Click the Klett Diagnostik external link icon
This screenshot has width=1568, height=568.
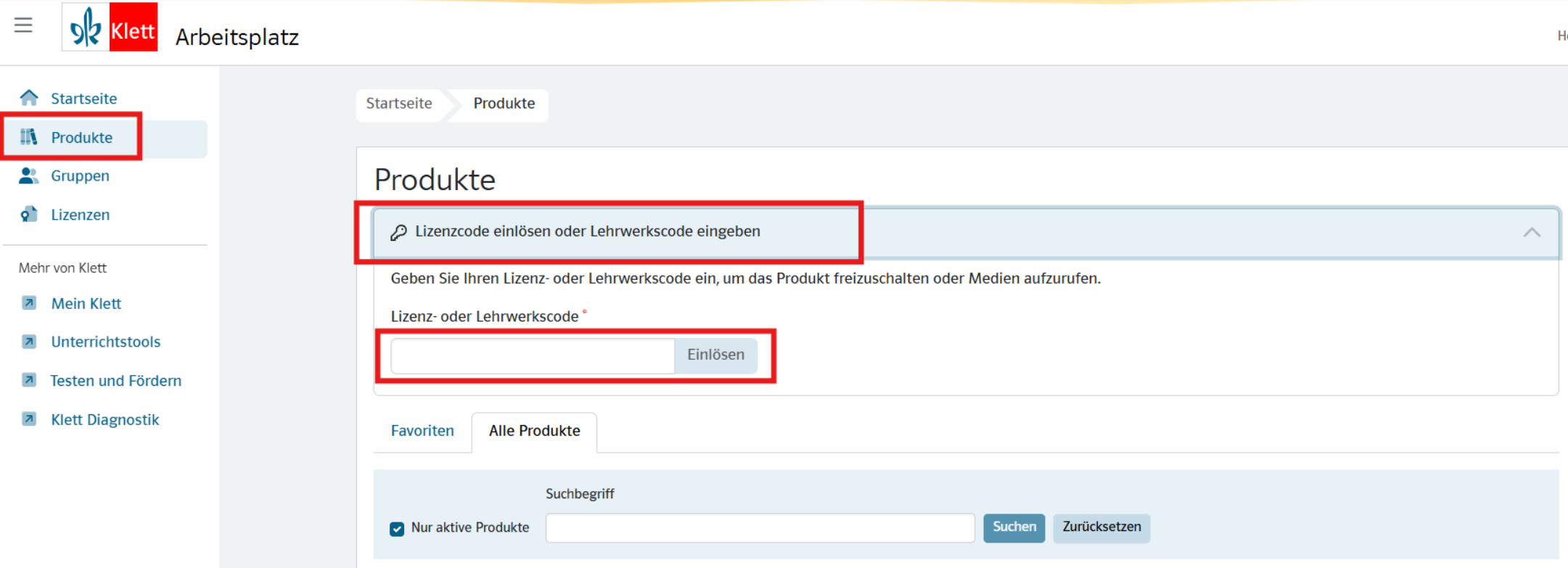coord(29,419)
